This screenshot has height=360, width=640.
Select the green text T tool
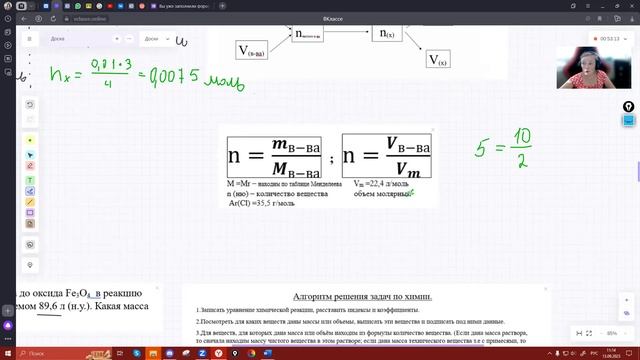point(30,180)
